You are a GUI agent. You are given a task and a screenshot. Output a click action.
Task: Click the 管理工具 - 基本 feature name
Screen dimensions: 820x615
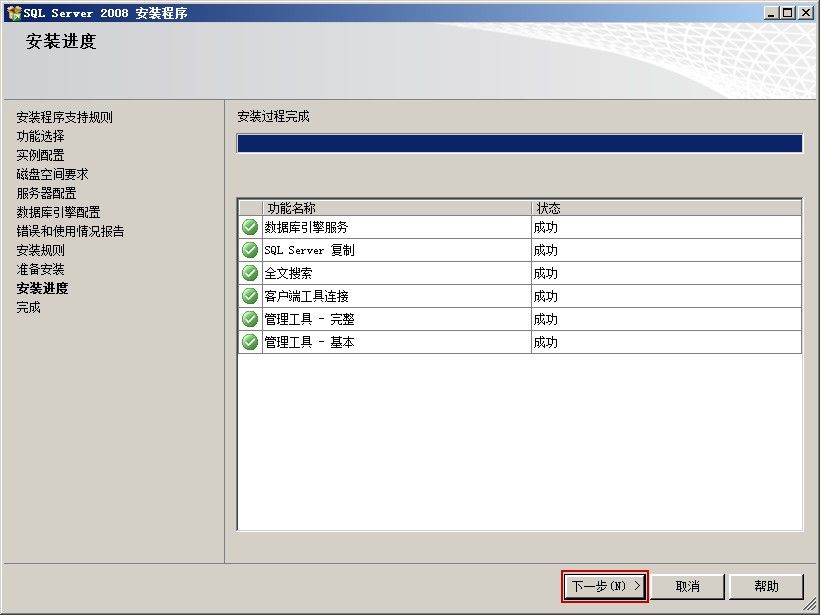point(309,343)
